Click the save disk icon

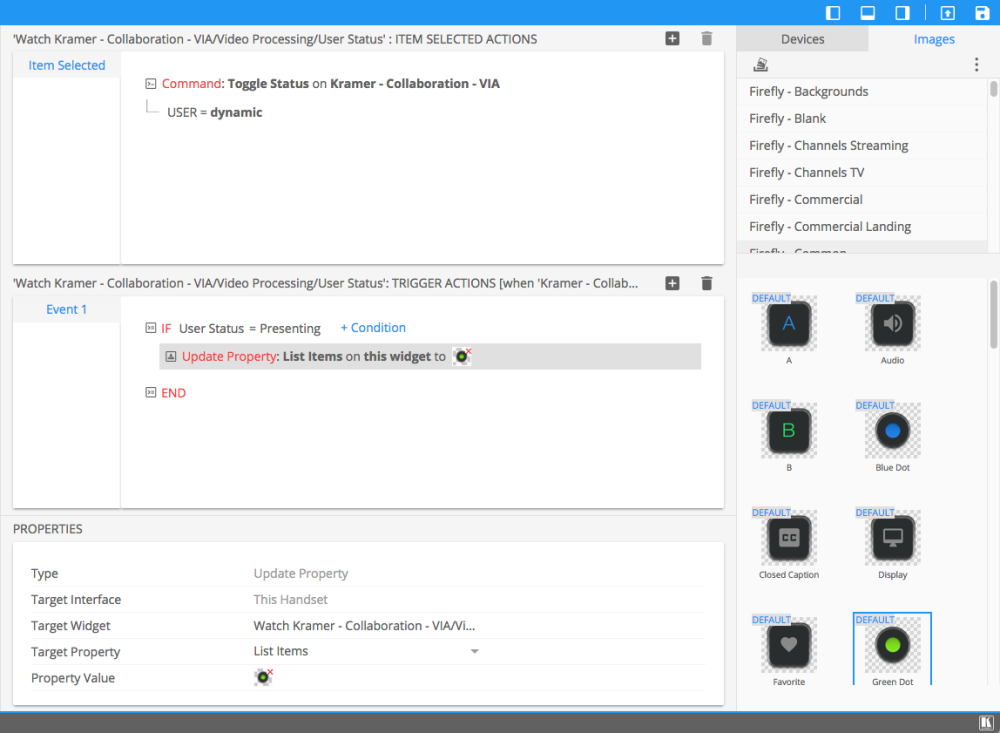(982, 13)
